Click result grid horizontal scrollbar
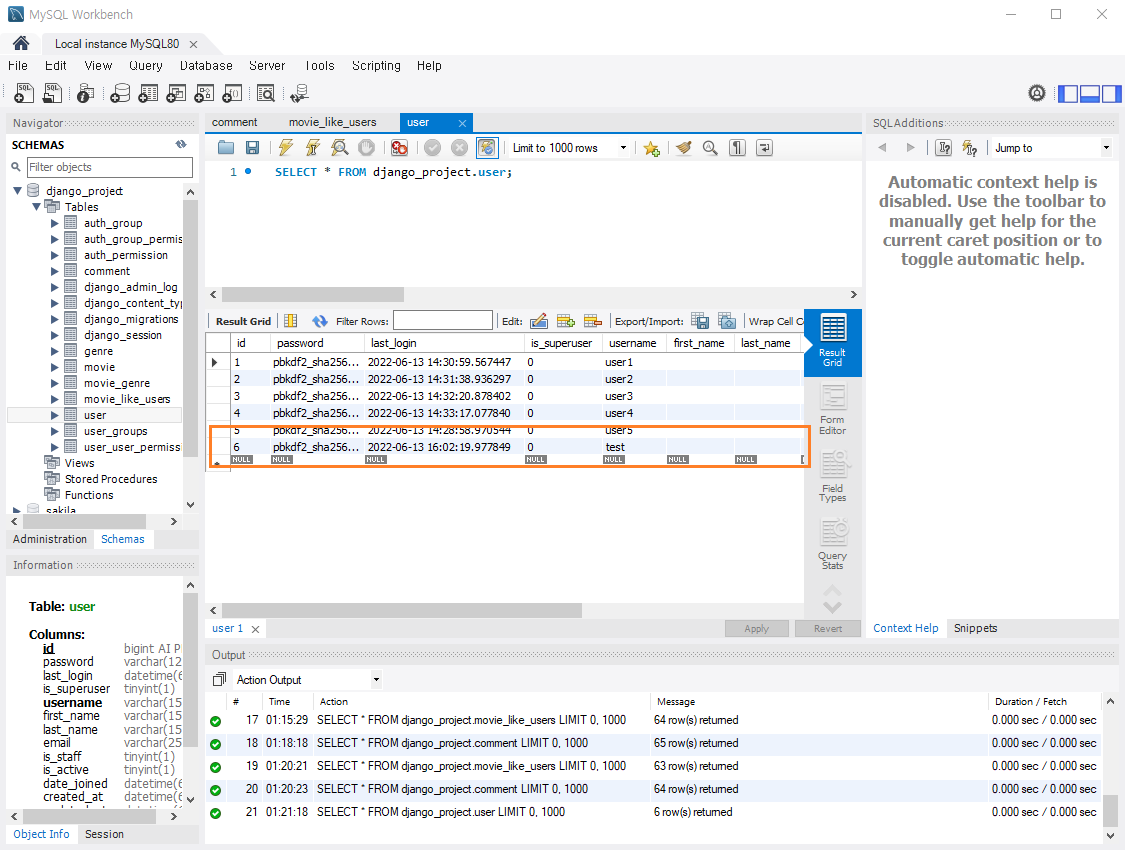The image size is (1125, 850). [x=400, y=610]
